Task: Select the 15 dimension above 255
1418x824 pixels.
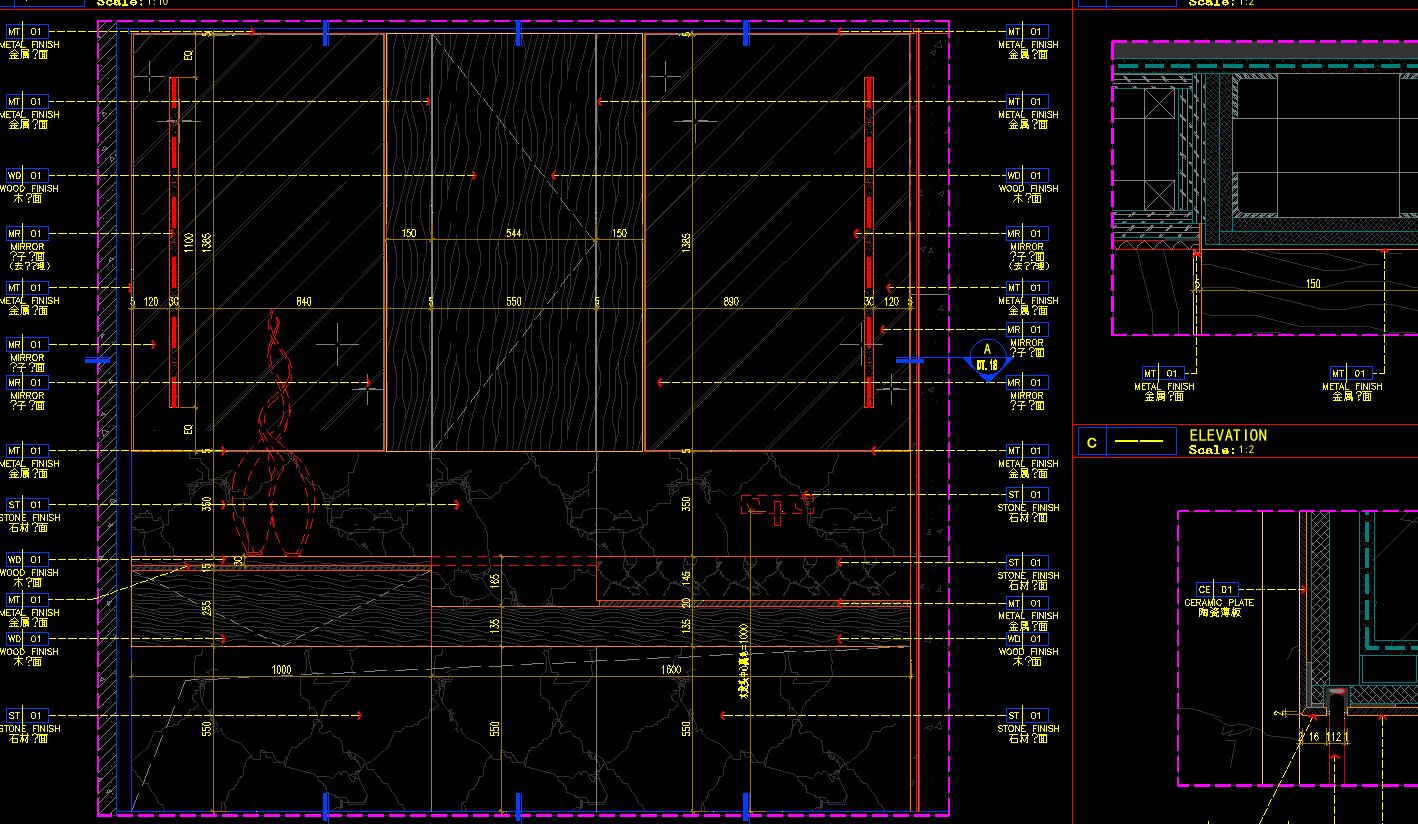Action: tap(207, 567)
